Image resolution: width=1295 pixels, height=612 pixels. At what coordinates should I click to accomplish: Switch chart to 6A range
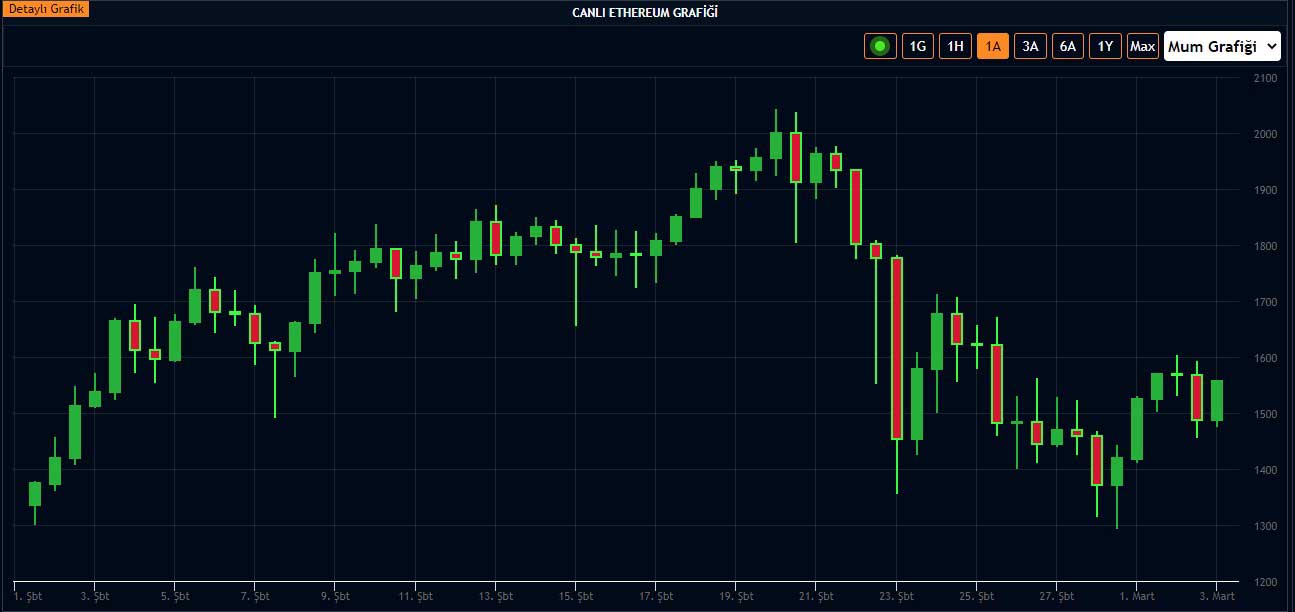click(1068, 46)
